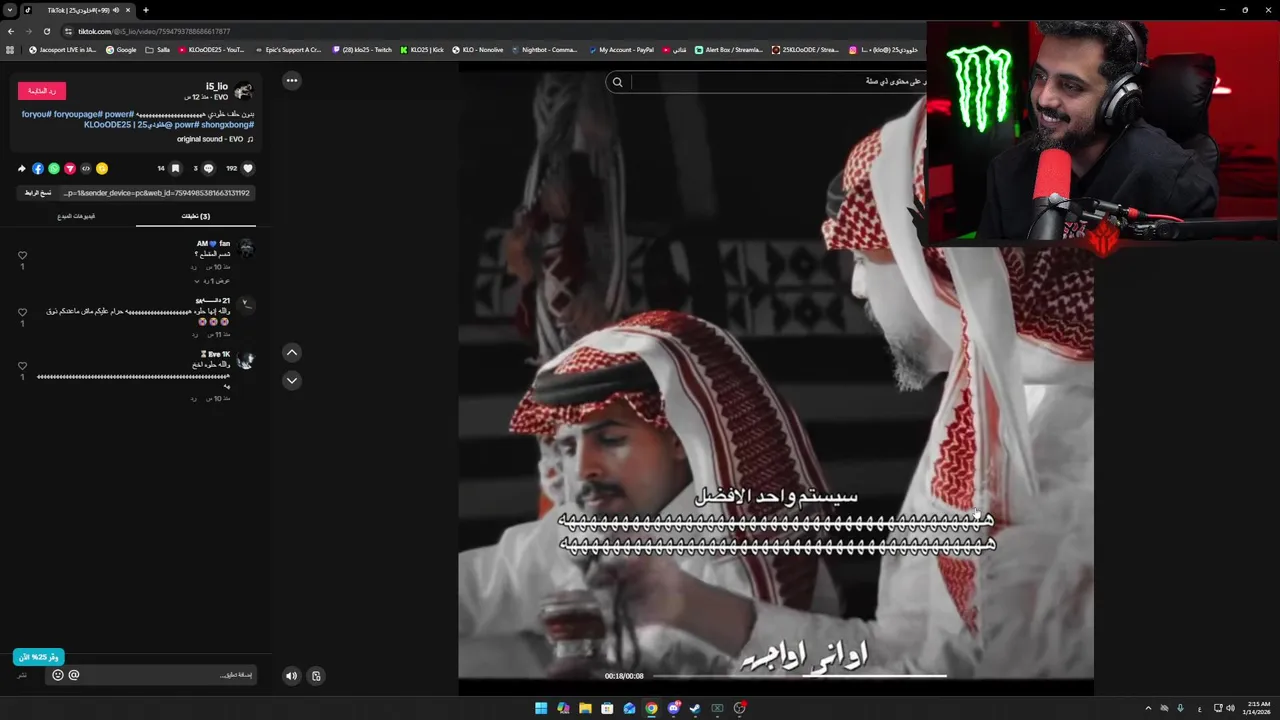Screen dimensions: 1280x720
Task: Share the video on Facebook
Action: click(x=38, y=168)
